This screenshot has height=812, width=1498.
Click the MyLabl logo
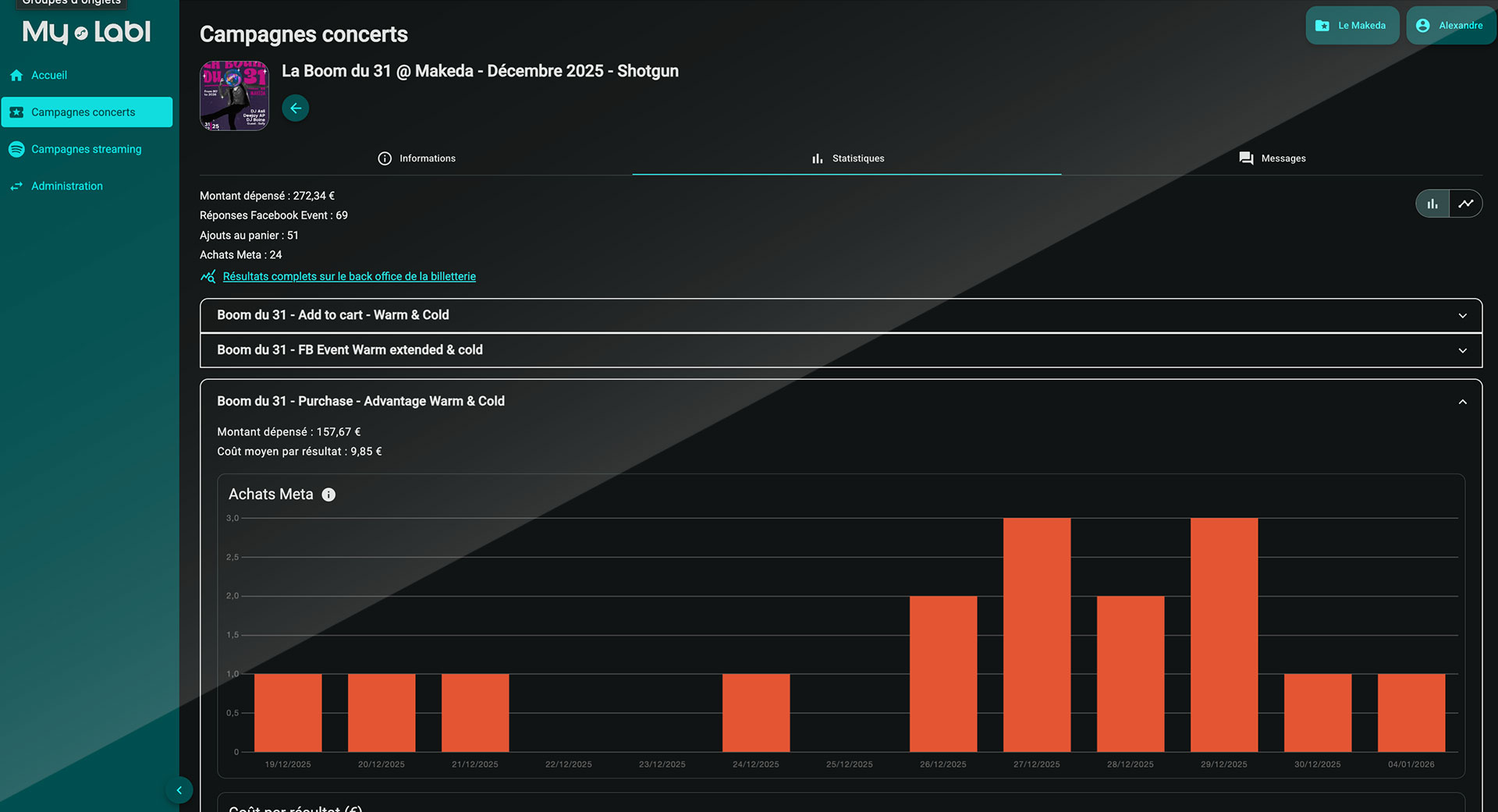(x=87, y=33)
